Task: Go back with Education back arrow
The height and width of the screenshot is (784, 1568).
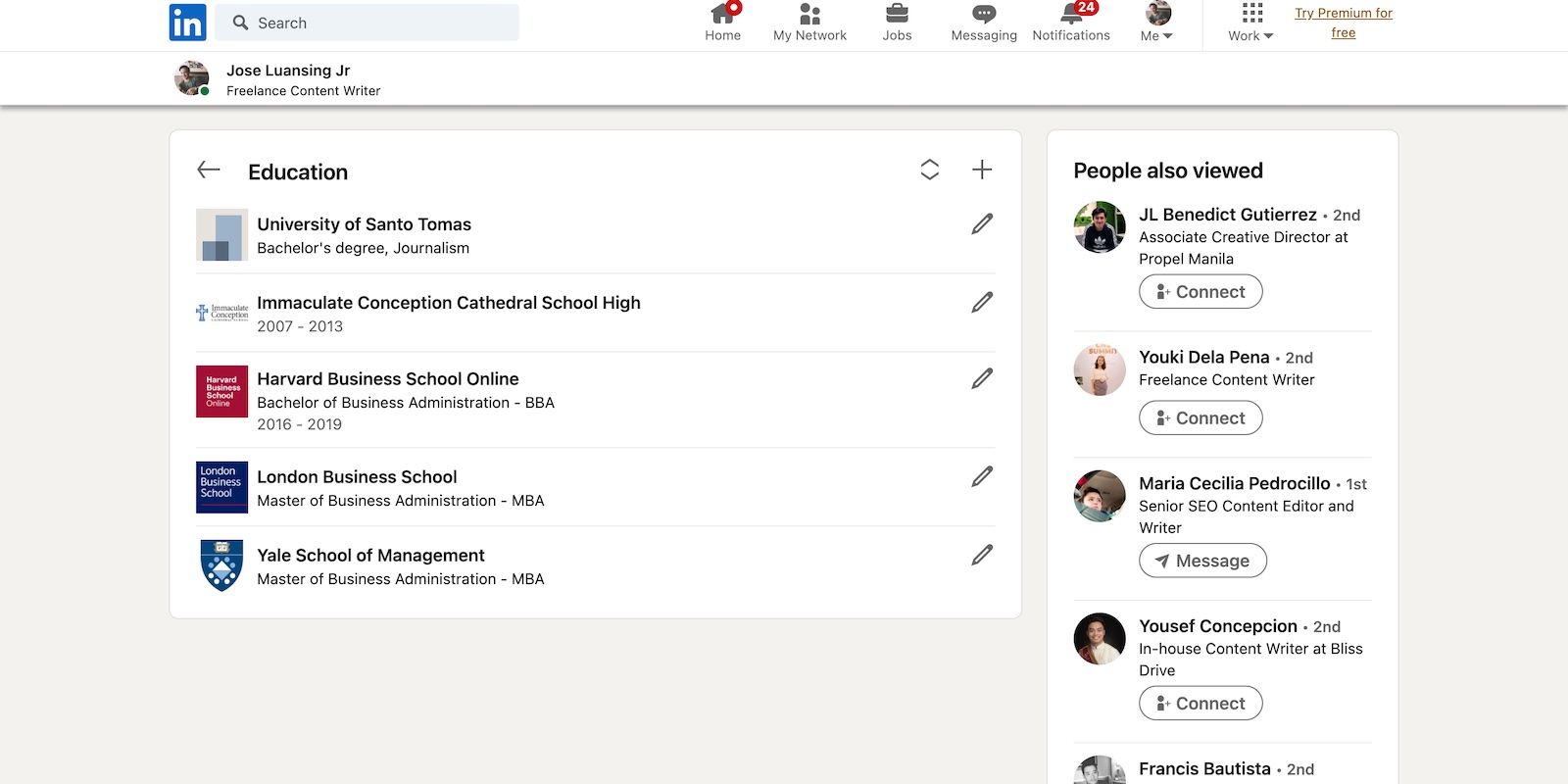Action: point(209,170)
